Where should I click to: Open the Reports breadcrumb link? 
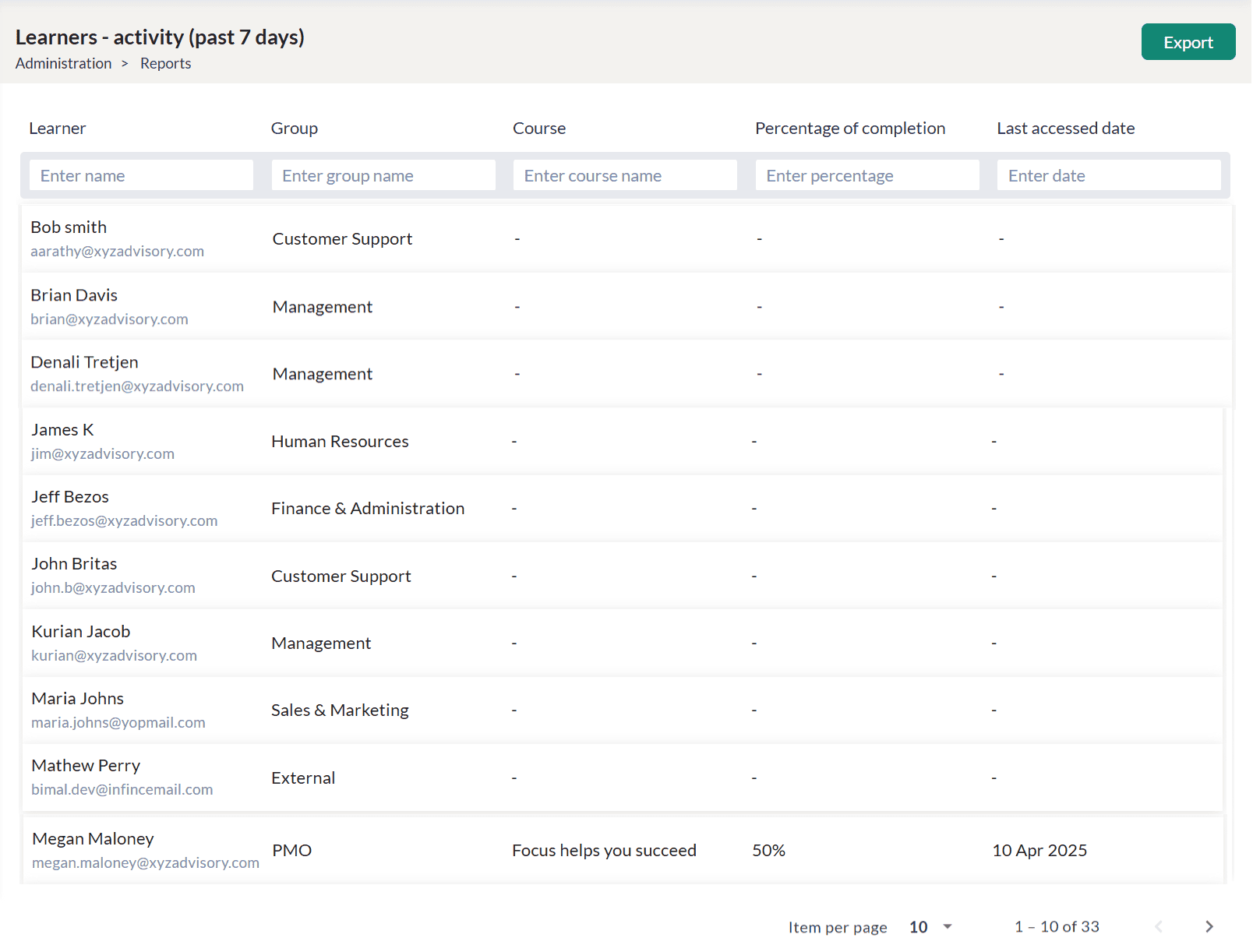pos(165,64)
